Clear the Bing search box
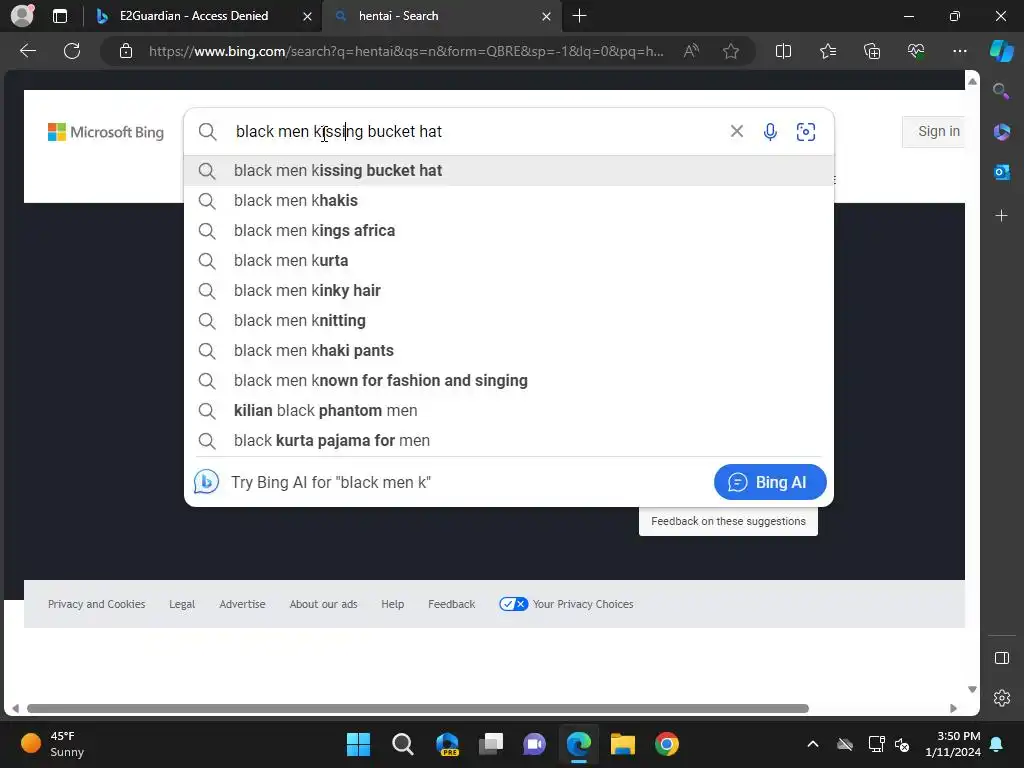 point(737,131)
